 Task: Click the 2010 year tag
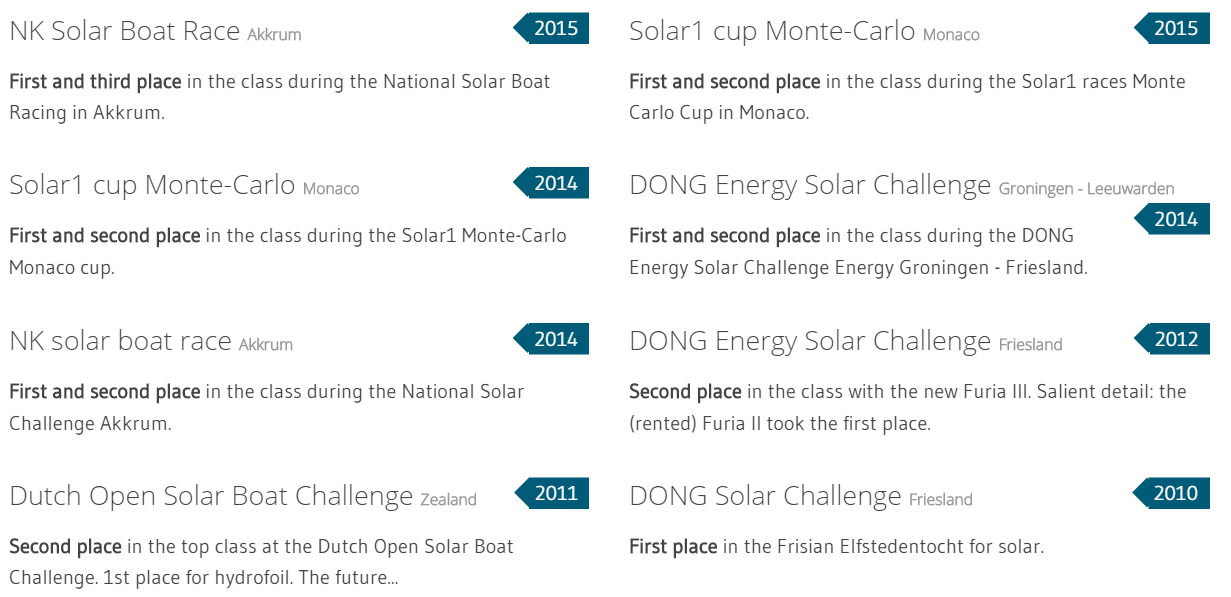(1175, 493)
